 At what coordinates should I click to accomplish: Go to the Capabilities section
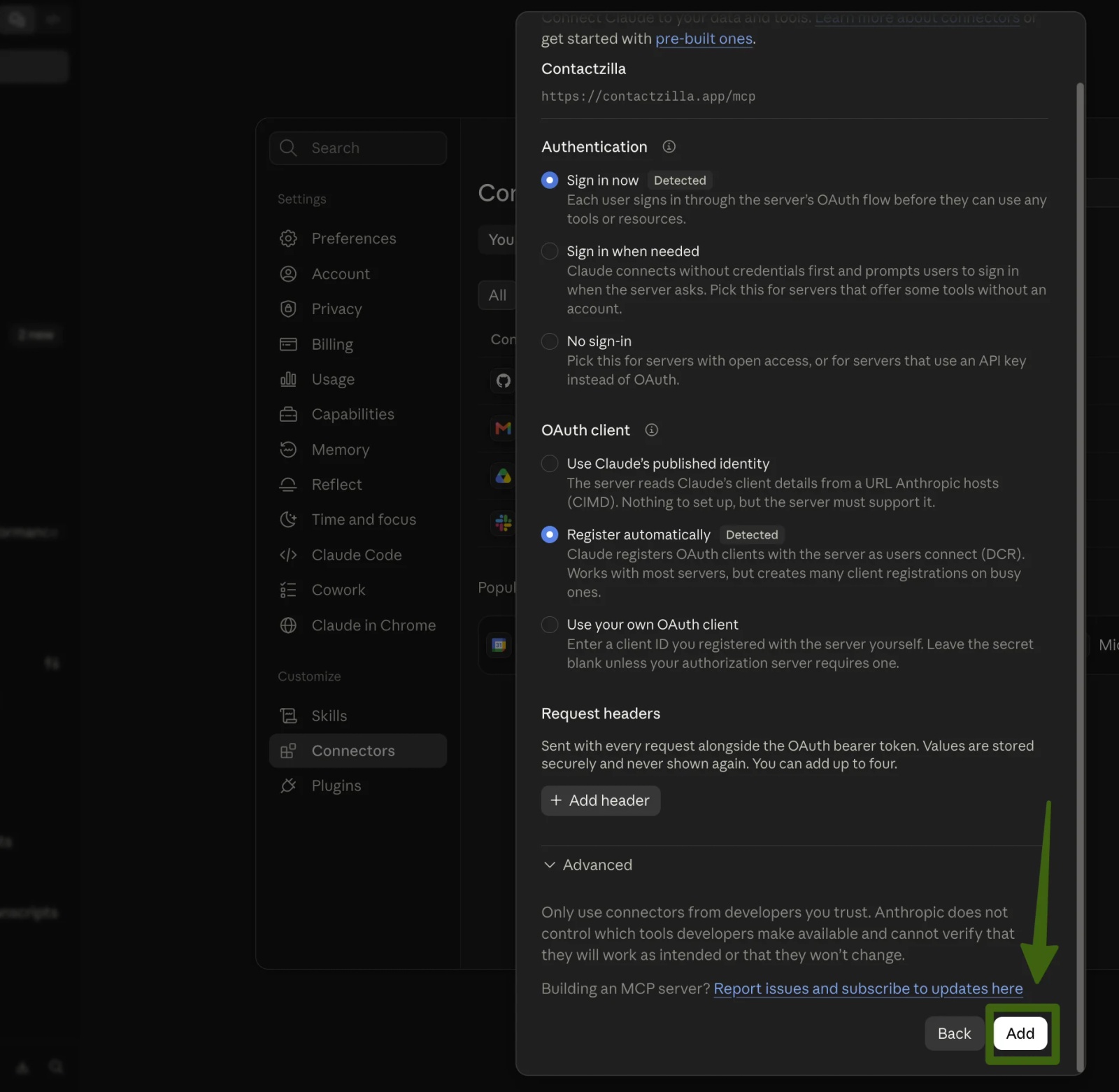tap(357, 414)
